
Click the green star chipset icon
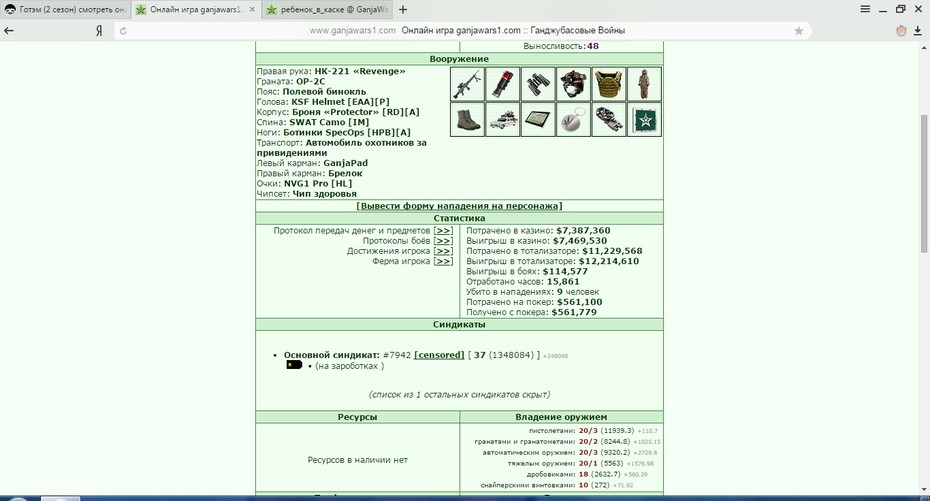[x=644, y=119]
